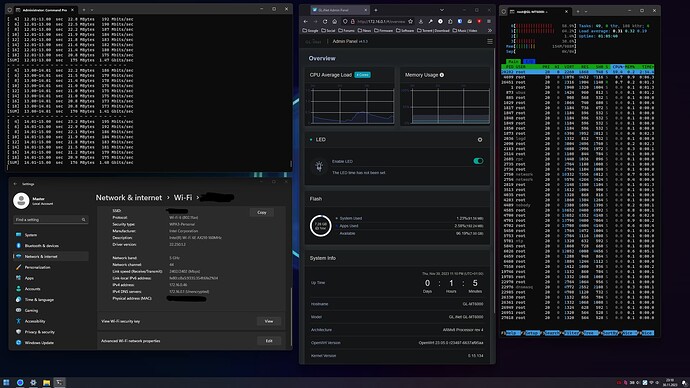Open the Windows Start button
The width and height of the screenshot is (690, 388).
click(x=7, y=382)
